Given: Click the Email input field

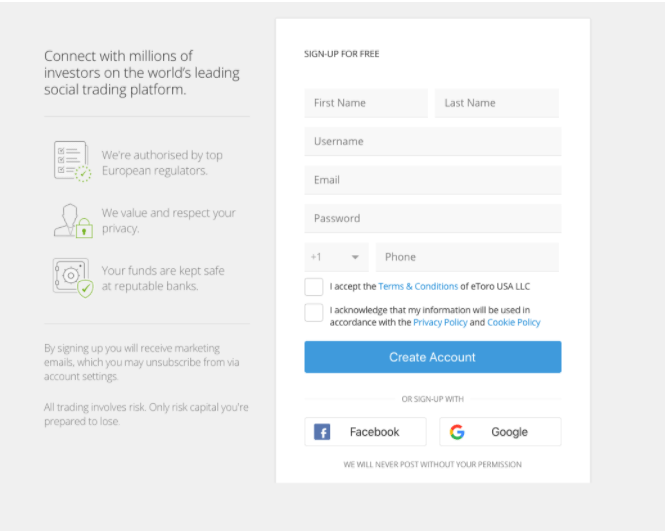Looking at the screenshot, I should tap(432, 180).
